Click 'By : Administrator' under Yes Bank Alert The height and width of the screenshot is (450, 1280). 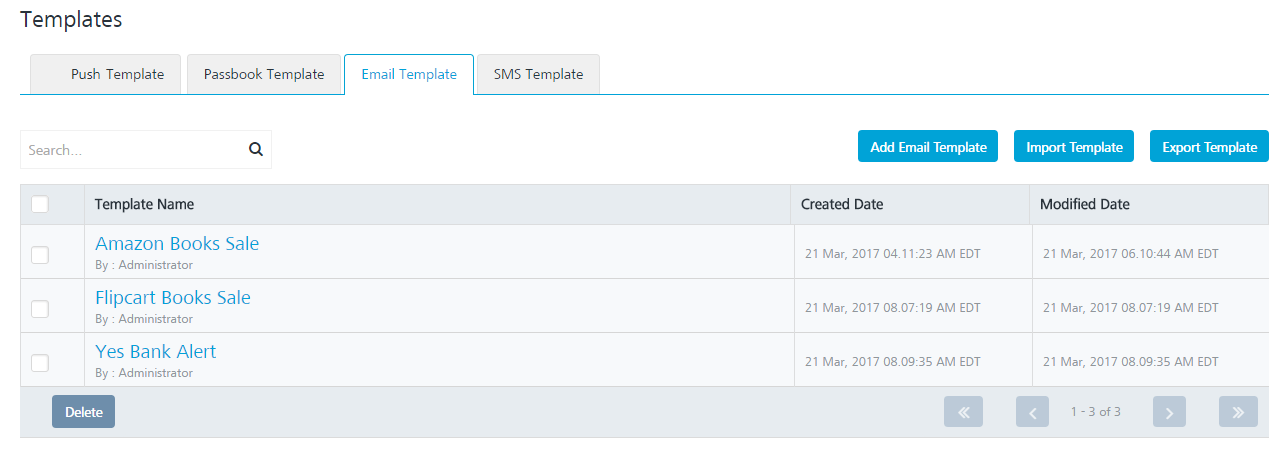(144, 373)
